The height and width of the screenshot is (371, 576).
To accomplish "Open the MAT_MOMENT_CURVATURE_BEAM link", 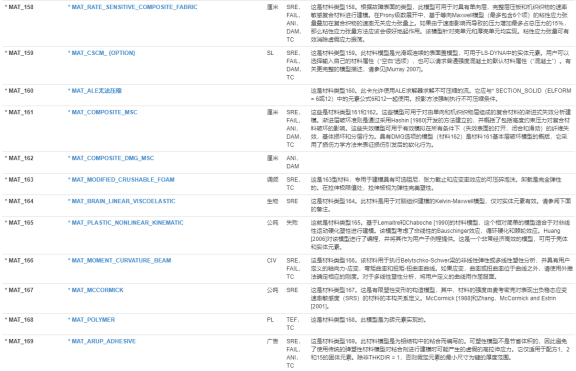I will 120,260.
